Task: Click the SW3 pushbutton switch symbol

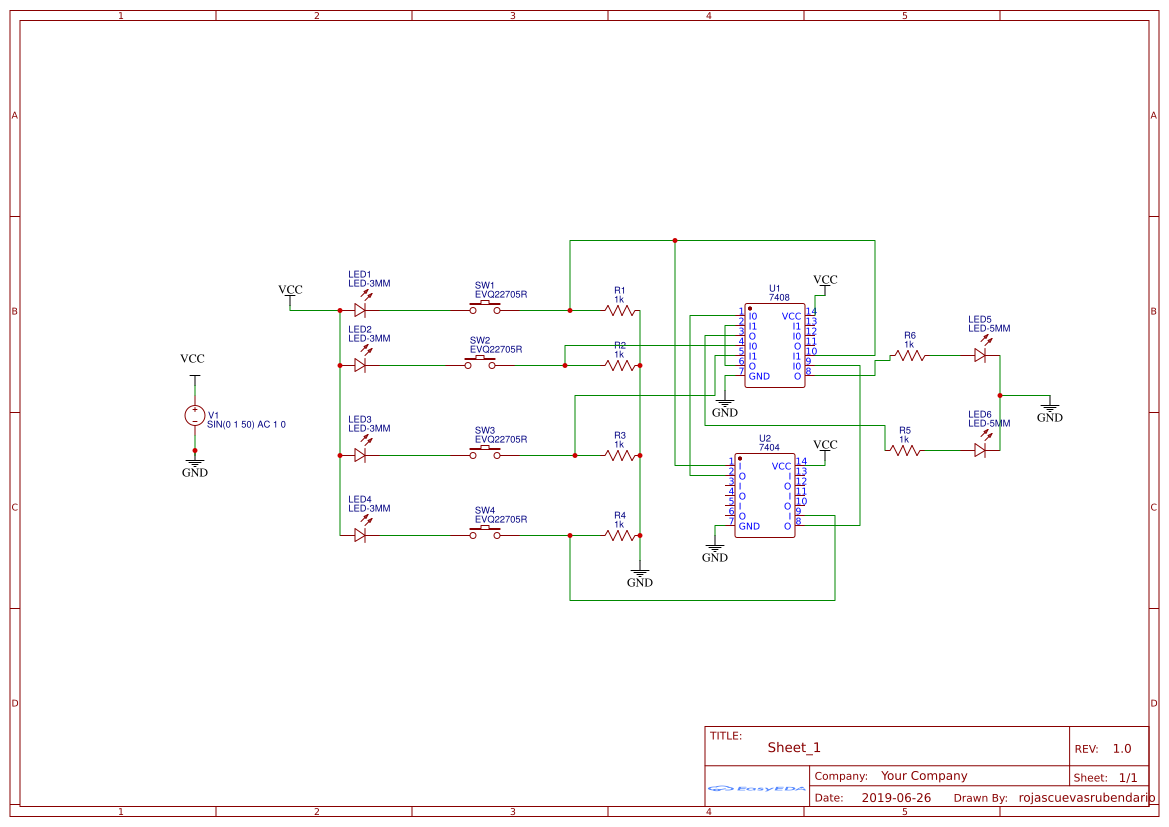Action: point(485,453)
